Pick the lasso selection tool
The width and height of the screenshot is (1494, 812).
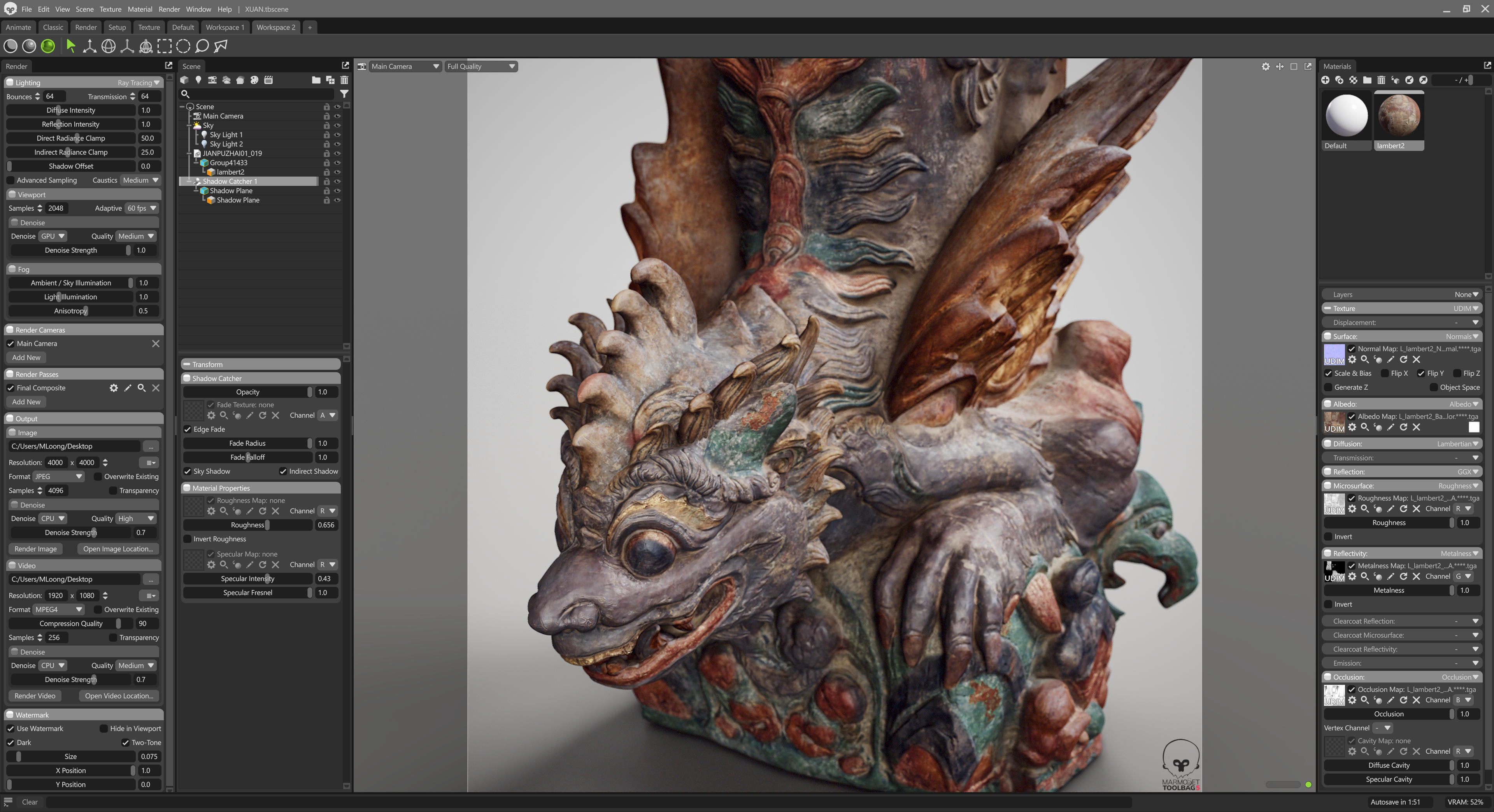(x=202, y=46)
